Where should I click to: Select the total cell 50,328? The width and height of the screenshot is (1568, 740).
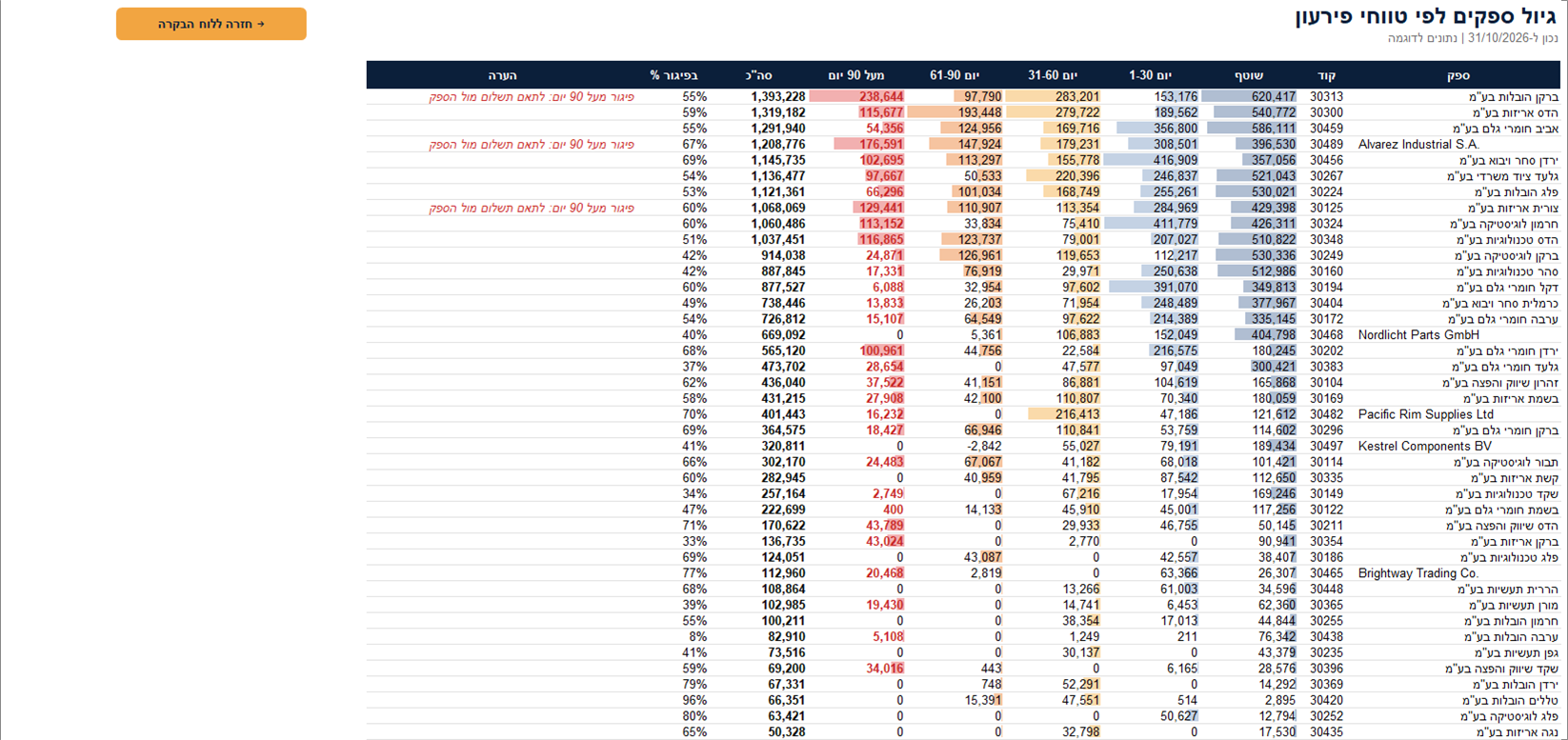[x=787, y=732]
